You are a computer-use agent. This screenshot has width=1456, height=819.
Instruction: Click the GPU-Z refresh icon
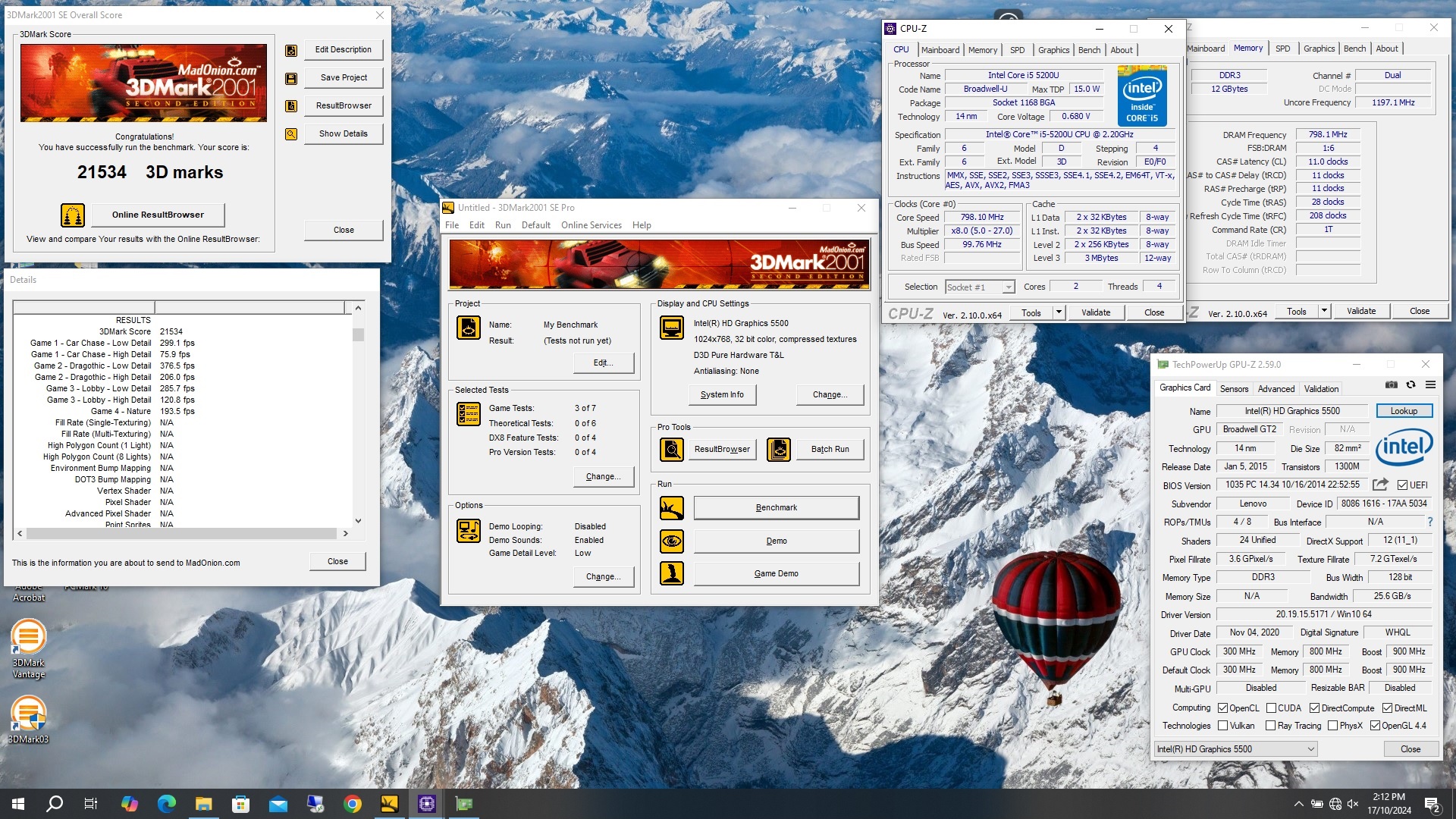click(x=1410, y=385)
